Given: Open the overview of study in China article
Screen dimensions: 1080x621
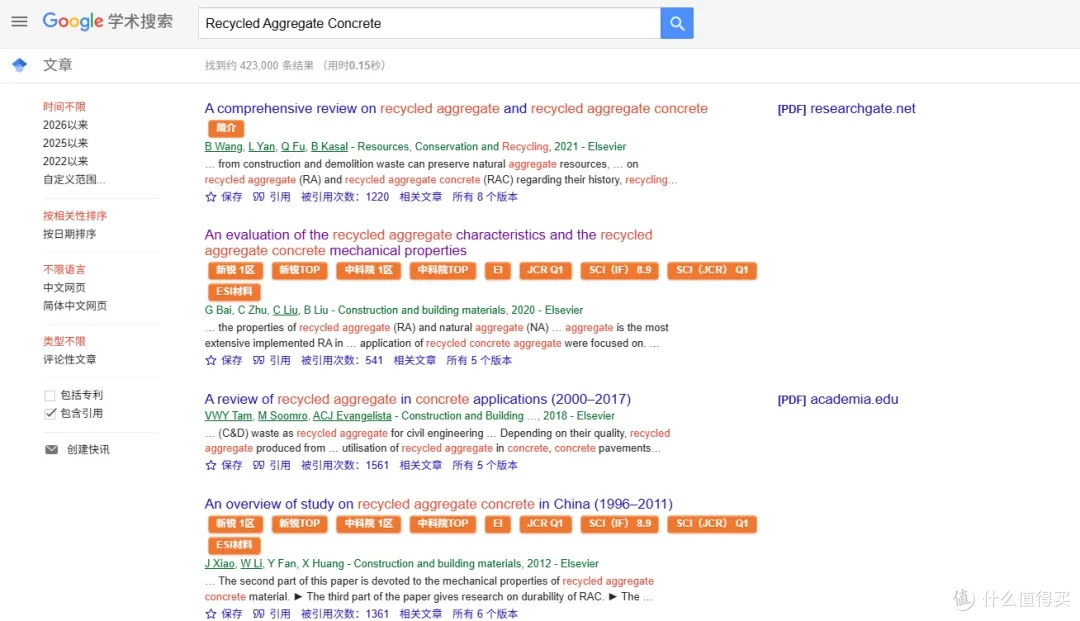Looking at the screenshot, I should [x=439, y=504].
